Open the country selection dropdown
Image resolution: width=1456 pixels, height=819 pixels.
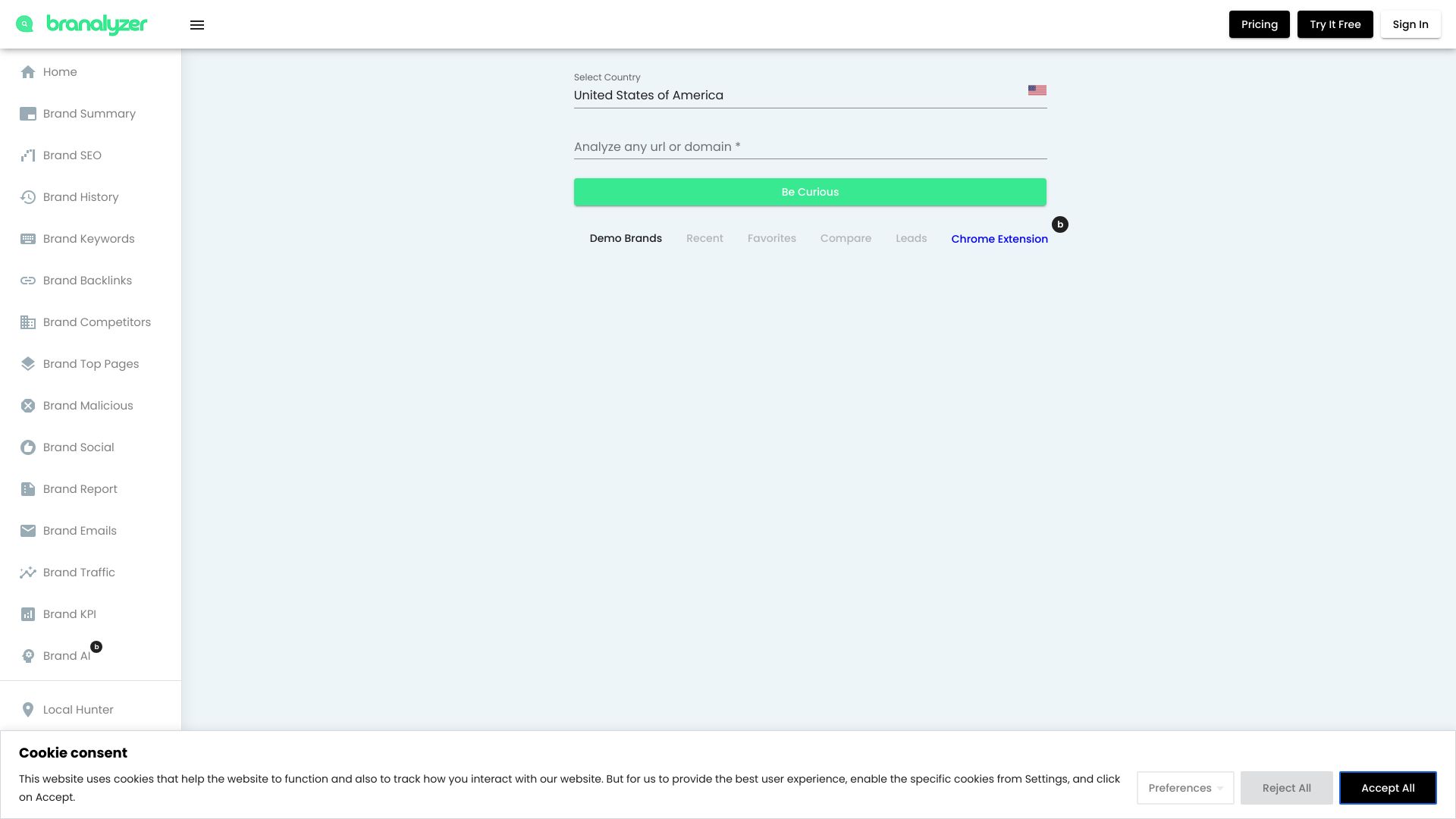810,95
